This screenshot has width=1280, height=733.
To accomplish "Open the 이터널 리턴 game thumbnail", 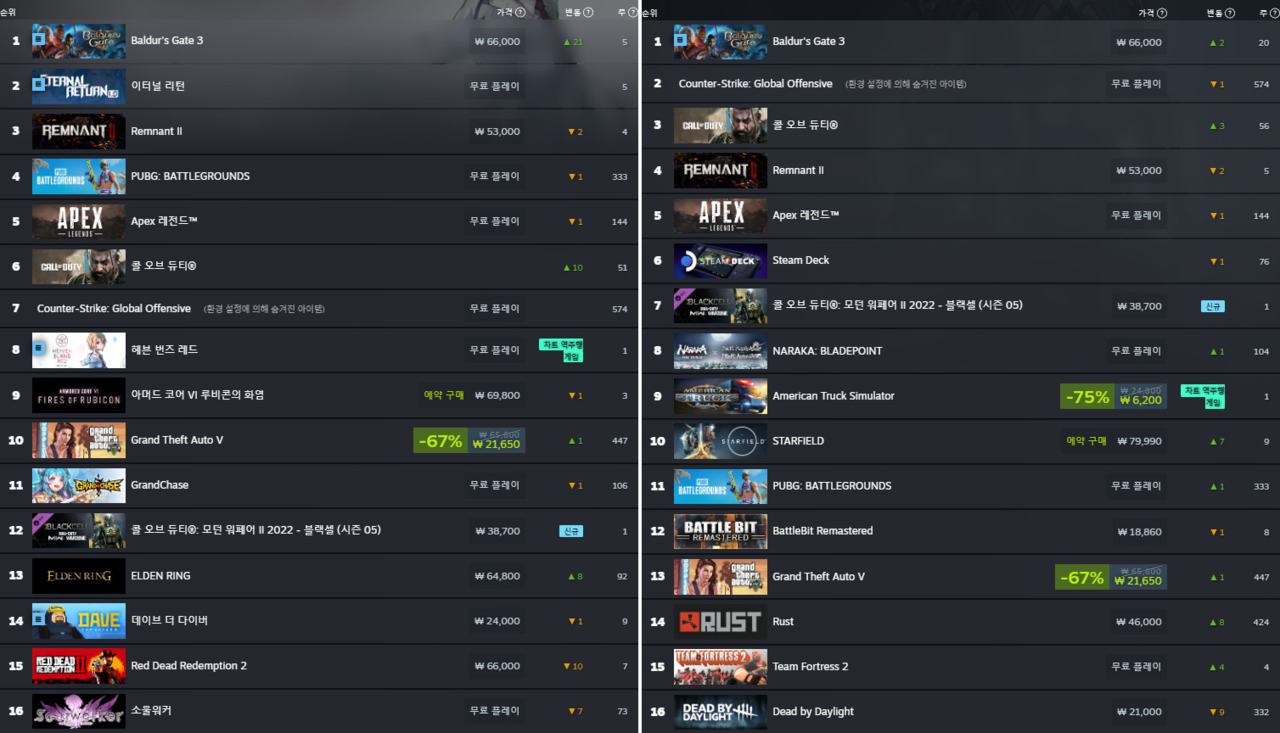I will (x=78, y=87).
